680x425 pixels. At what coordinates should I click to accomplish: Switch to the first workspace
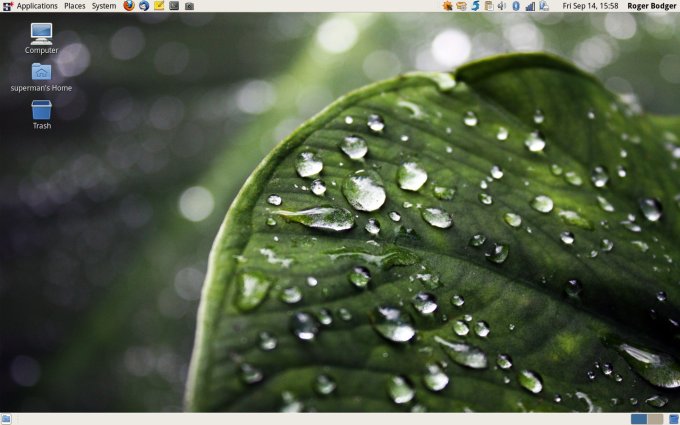pos(639,419)
